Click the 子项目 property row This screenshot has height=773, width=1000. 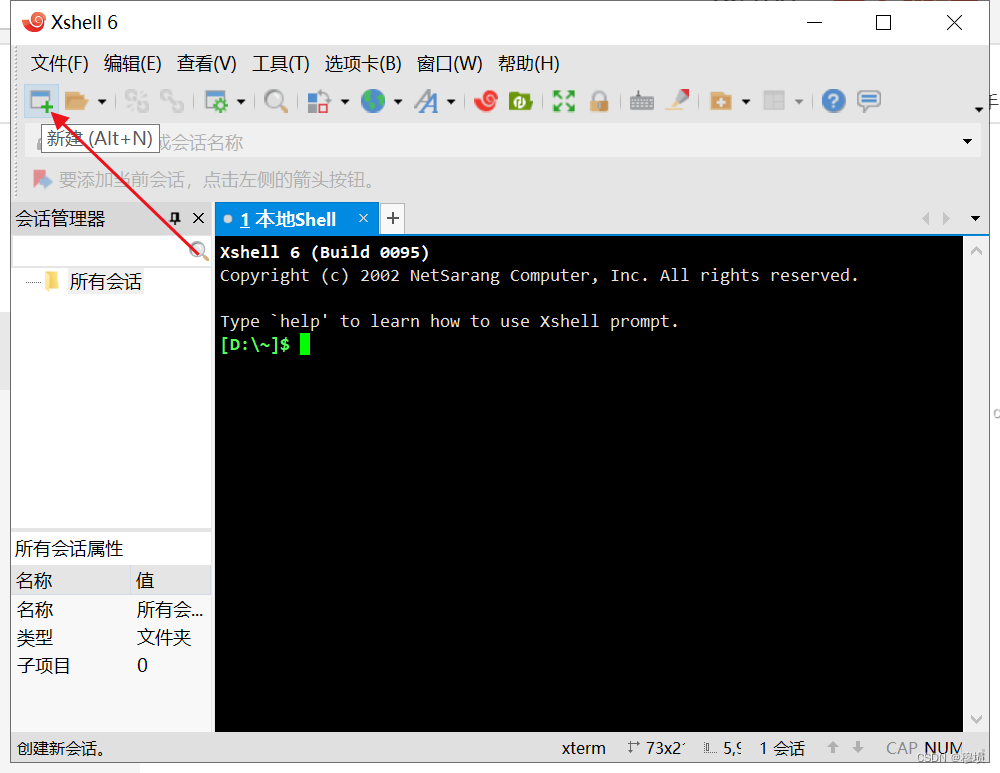(112, 665)
